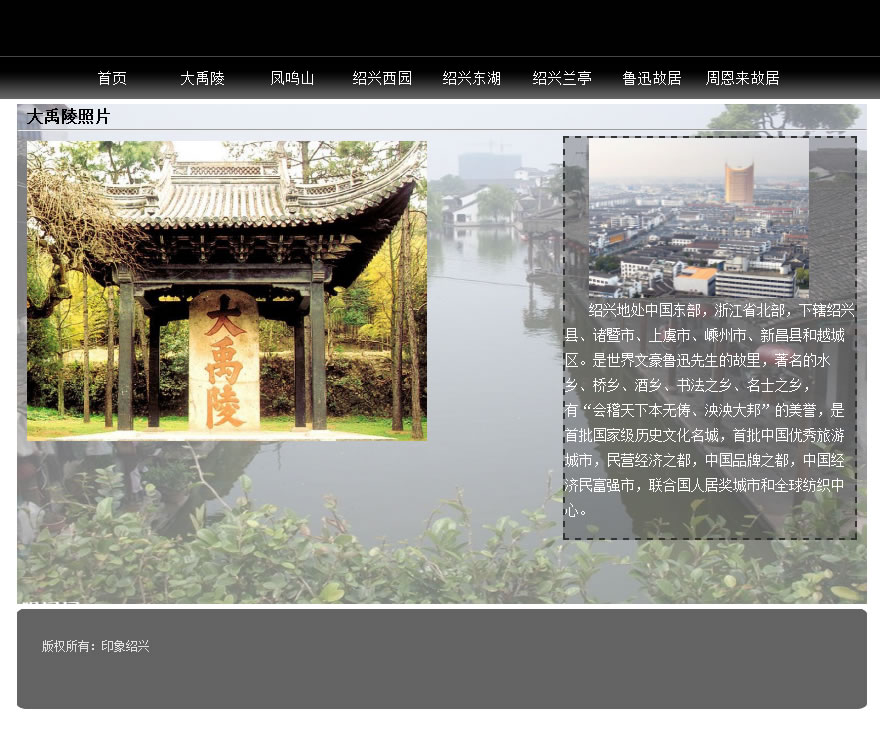Go to the 大禹陵 page in navigation
Screen dimensions: 880x732
pyautogui.click(x=202, y=78)
